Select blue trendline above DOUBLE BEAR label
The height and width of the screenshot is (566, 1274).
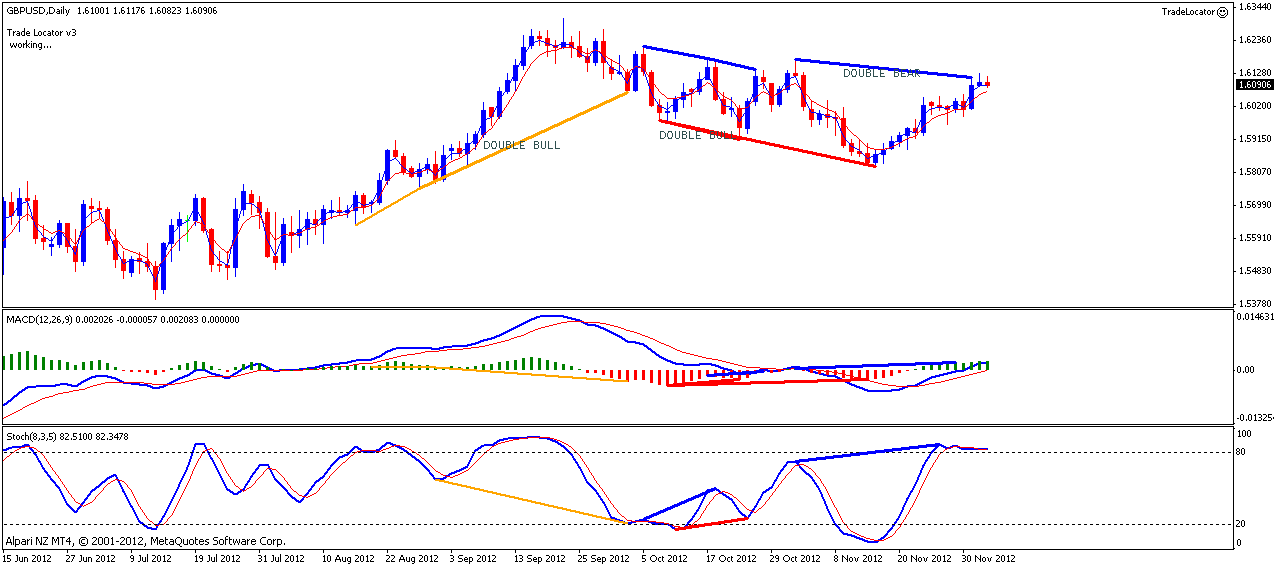point(884,68)
